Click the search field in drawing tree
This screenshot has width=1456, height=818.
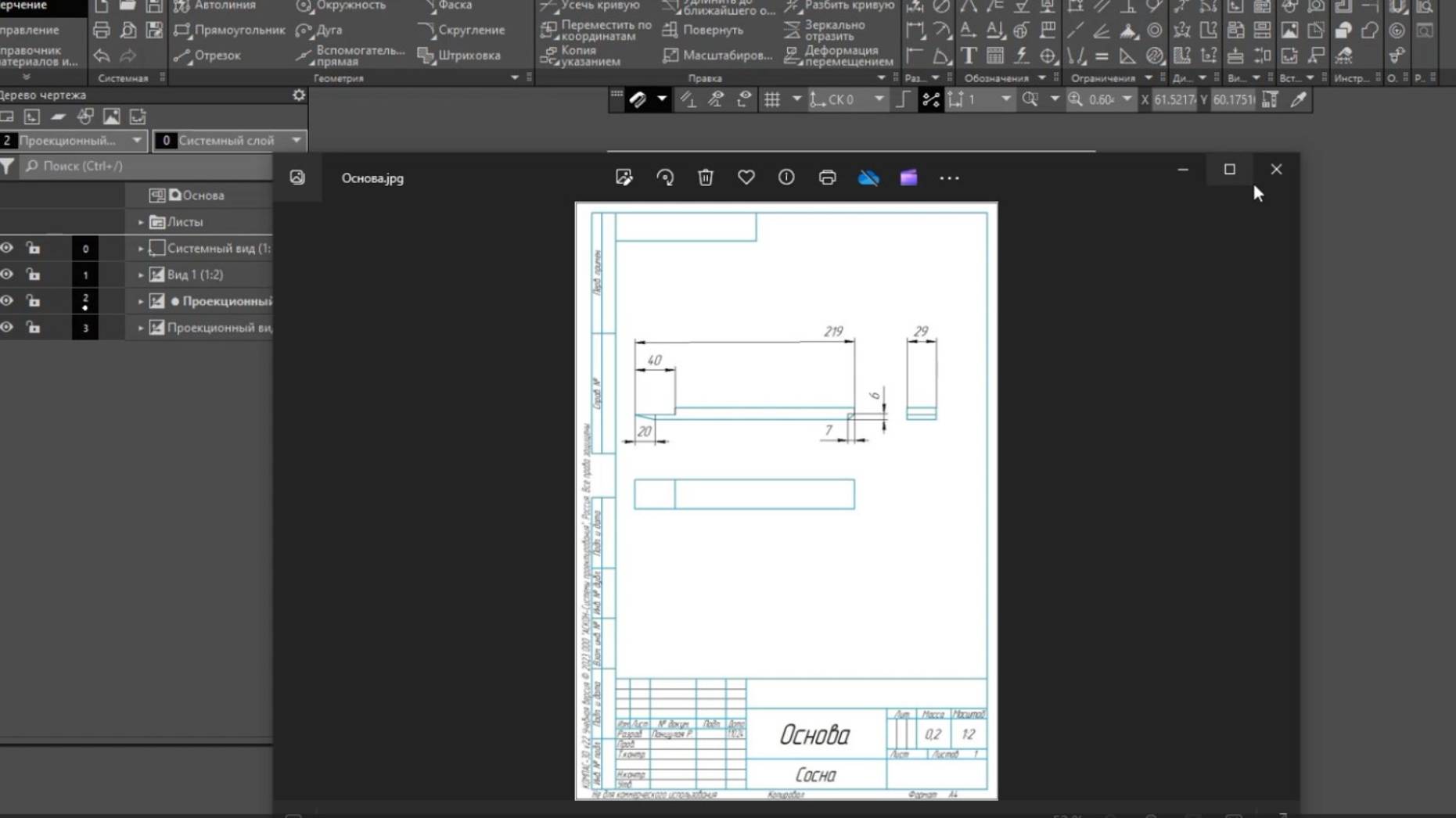pyautogui.click(x=146, y=166)
